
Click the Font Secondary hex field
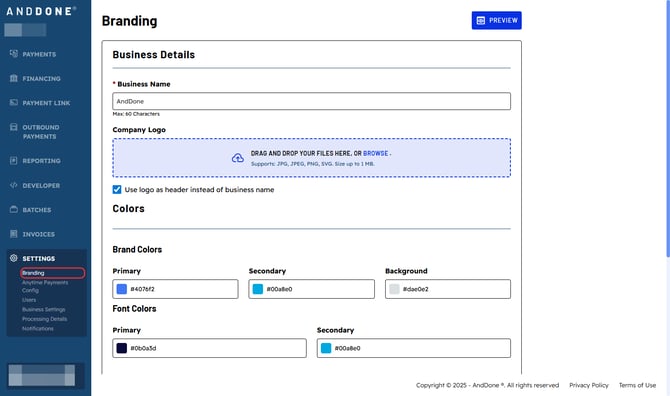tap(414, 348)
